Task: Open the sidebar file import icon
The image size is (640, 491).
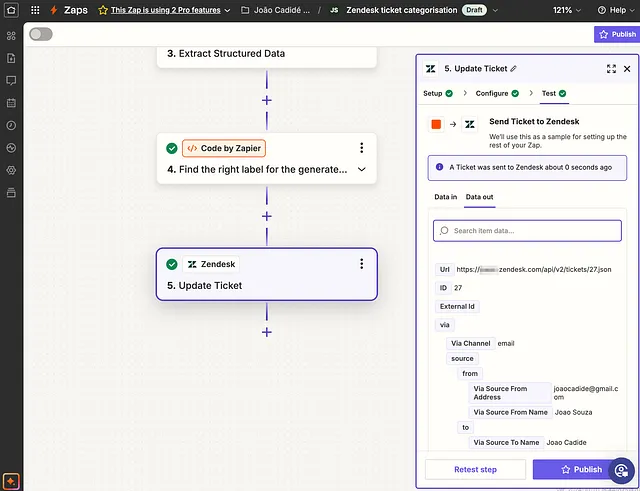Action: tap(11, 58)
